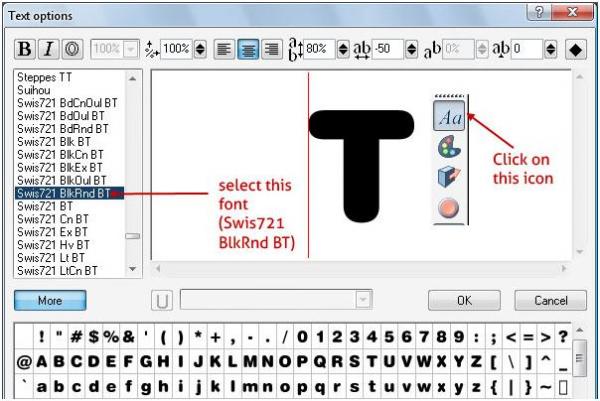The width and height of the screenshot is (600, 401).
Task: Insert the = equals sign from grid
Action: coord(528,337)
